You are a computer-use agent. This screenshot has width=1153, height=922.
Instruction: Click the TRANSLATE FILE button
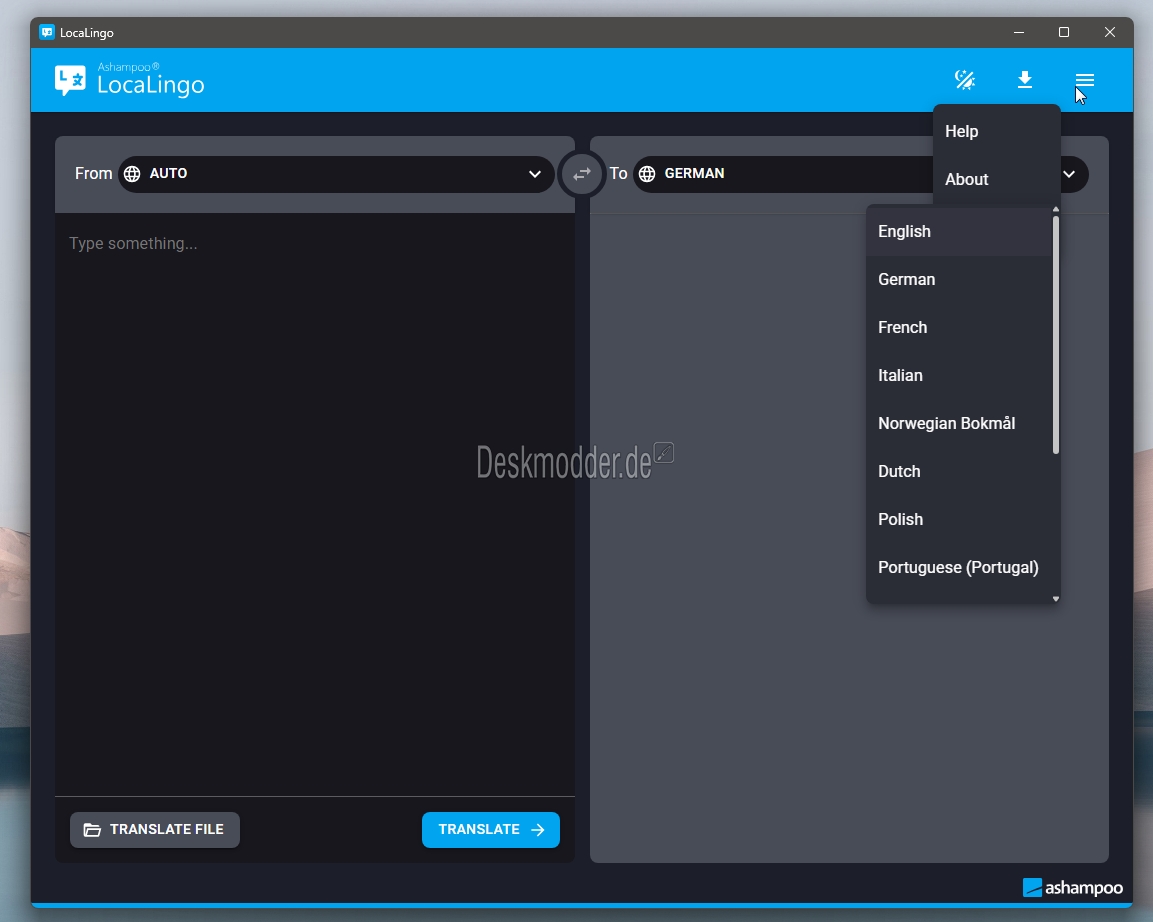tap(154, 829)
